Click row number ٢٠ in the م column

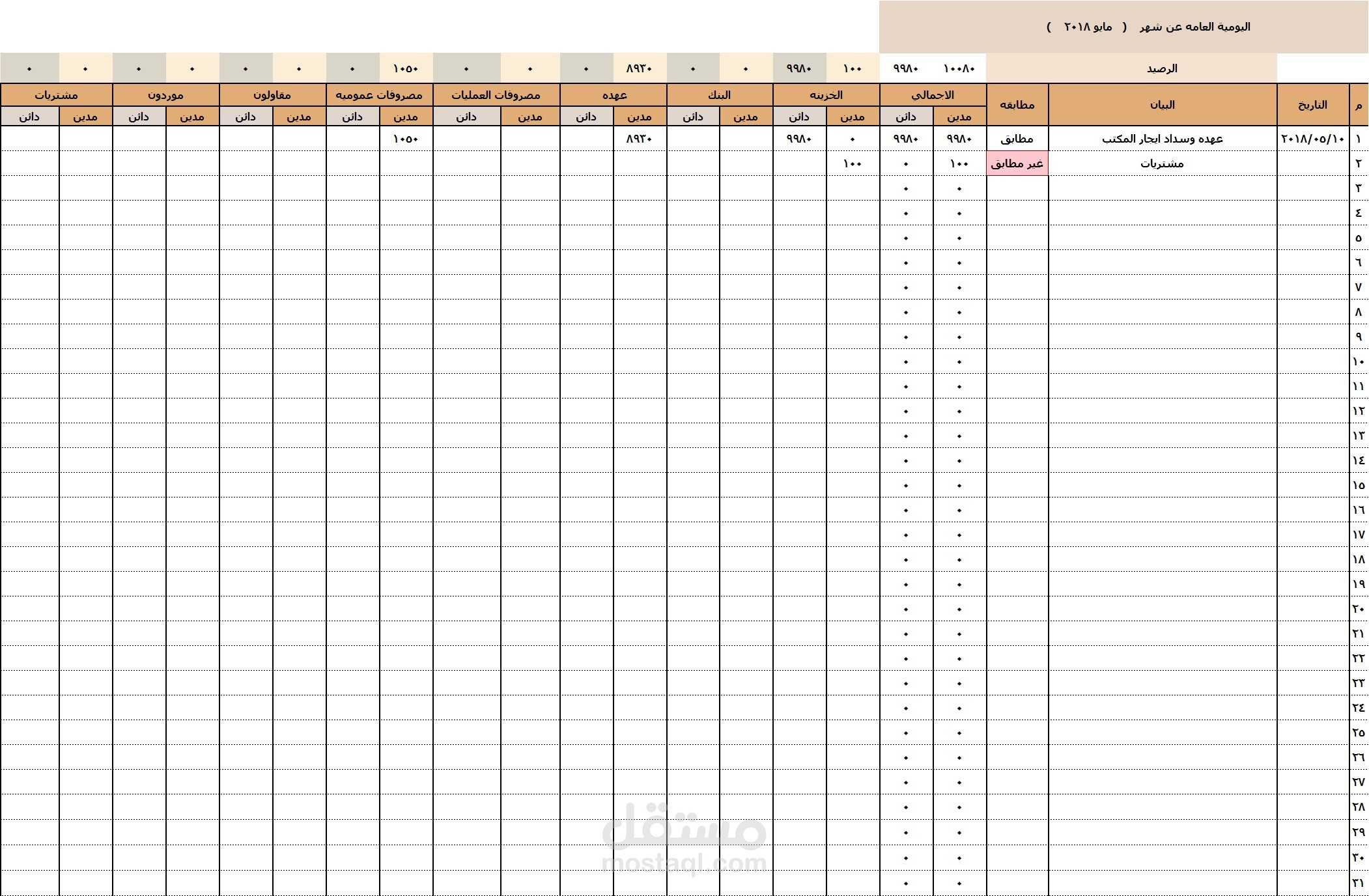(x=1359, y=609)
